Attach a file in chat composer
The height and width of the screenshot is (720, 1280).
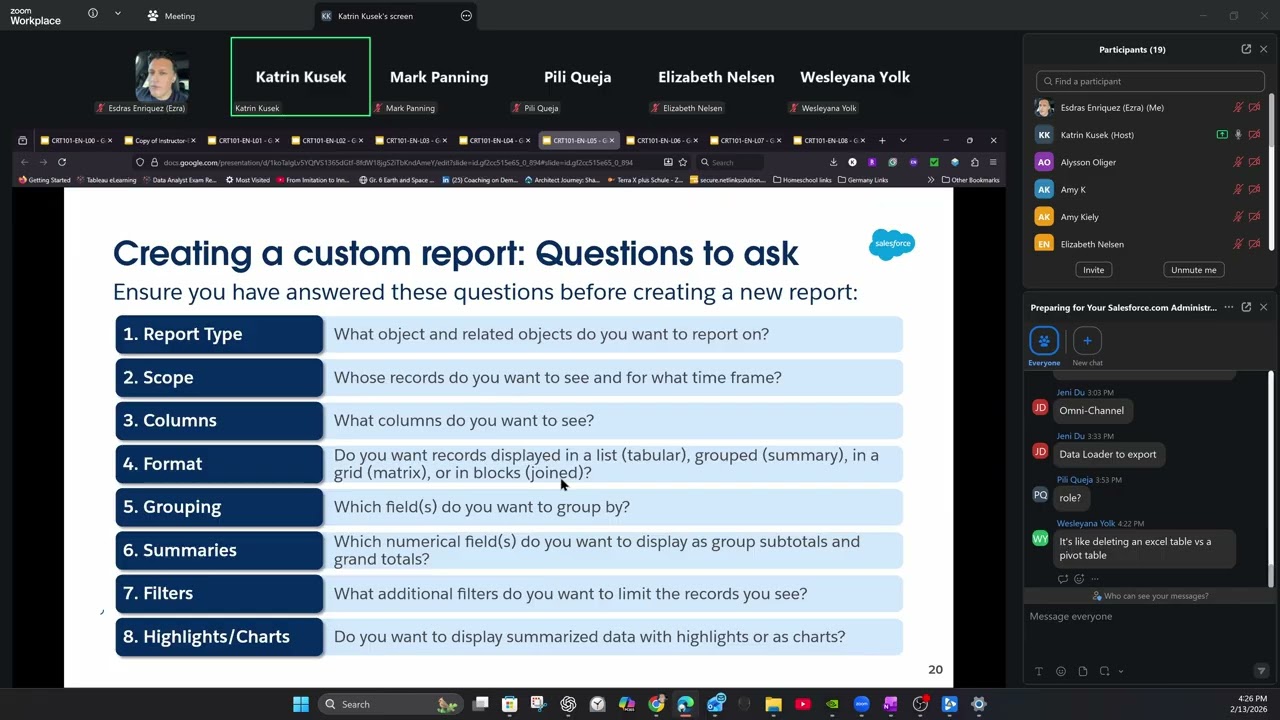tap(1083, 671)
